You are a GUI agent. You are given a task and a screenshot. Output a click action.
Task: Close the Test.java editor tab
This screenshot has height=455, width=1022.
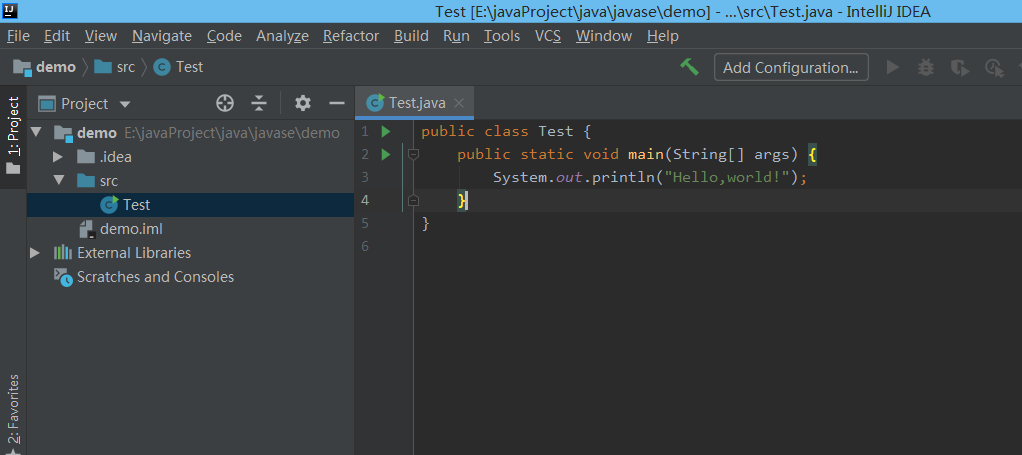(x=459, y=103)
